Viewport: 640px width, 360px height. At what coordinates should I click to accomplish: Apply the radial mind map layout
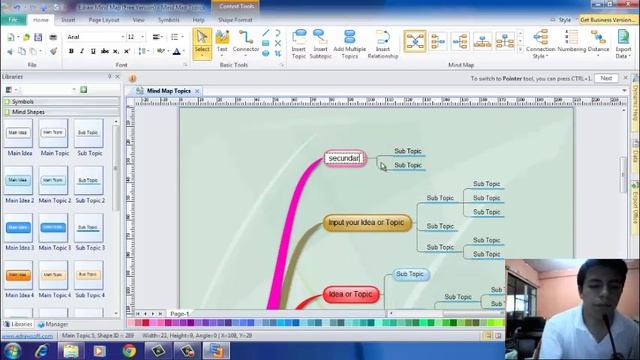[x=415, y=41]
